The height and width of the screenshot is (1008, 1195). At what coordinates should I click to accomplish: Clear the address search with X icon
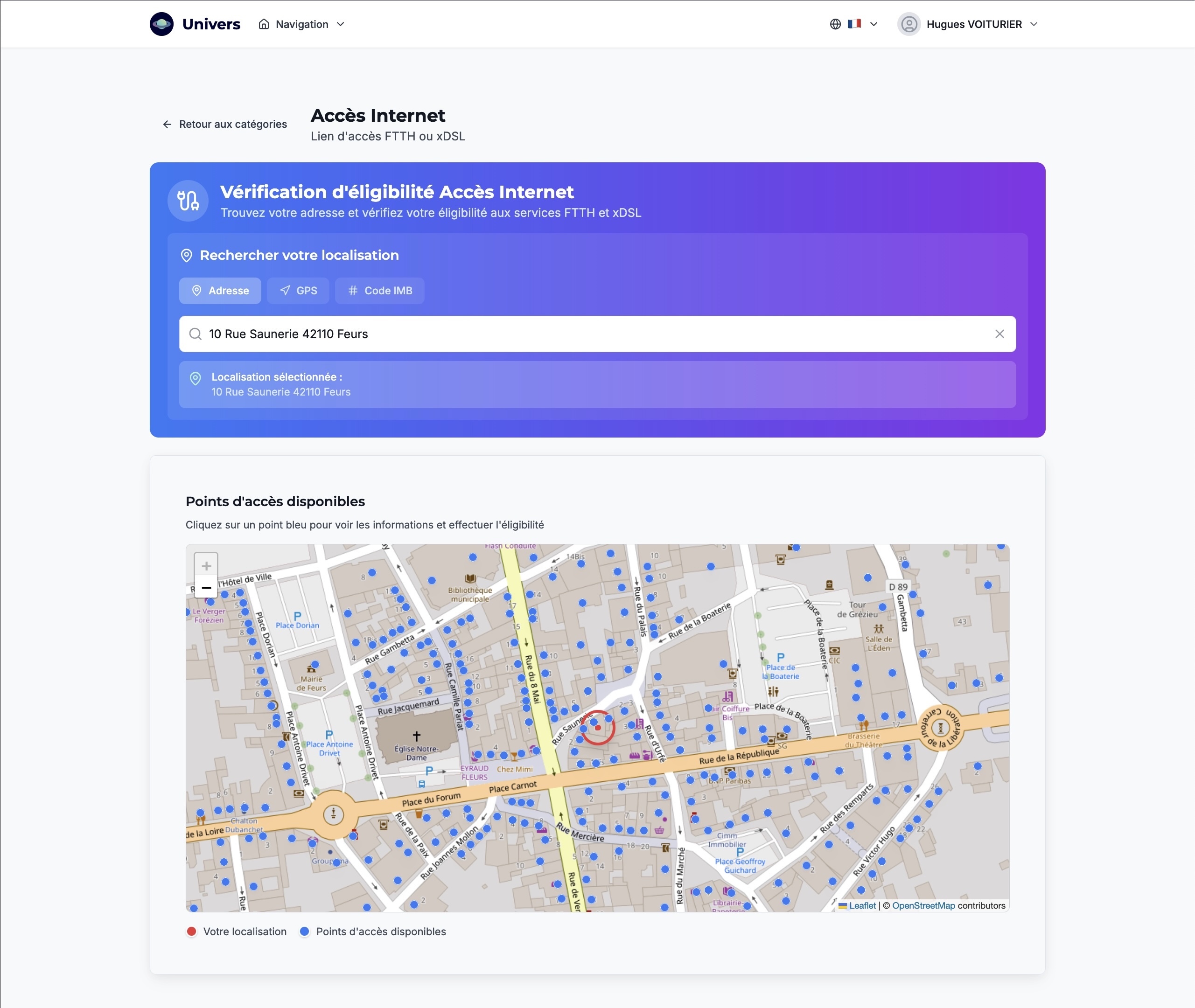[x=999, y=334]
